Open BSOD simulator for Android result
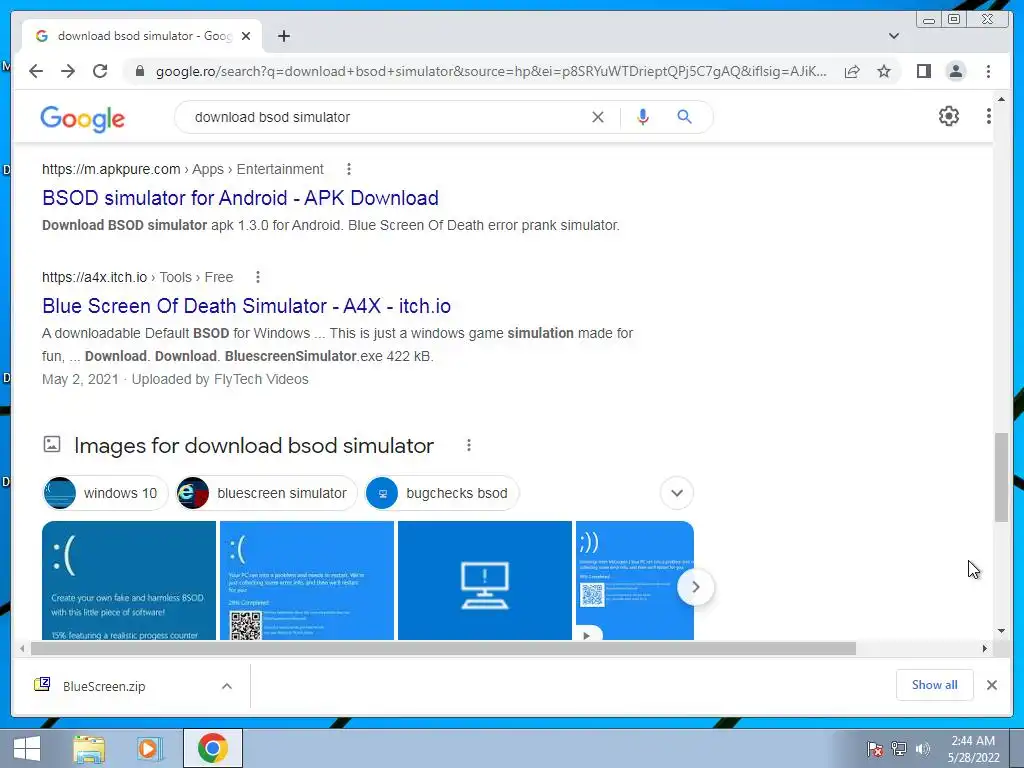 240,198
